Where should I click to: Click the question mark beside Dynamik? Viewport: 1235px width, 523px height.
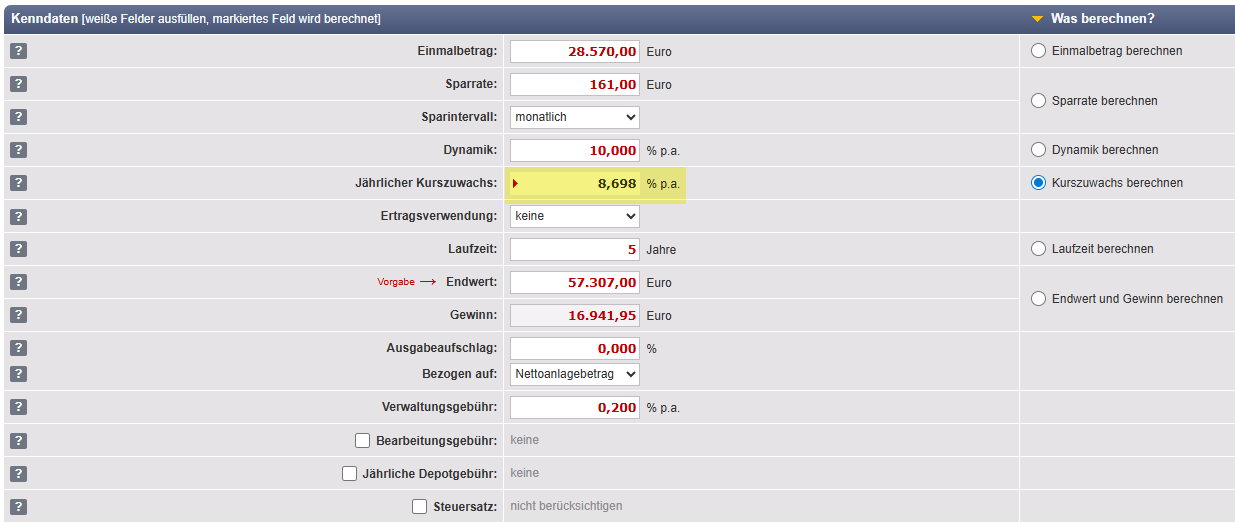coord(18,150)
